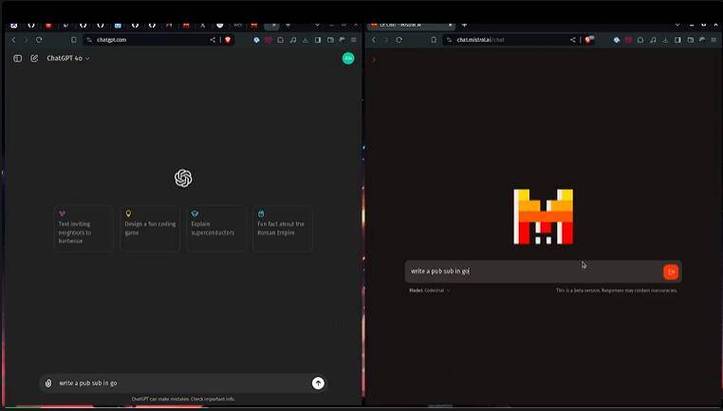The width and height of the screenshot is (723, 411).
Task: Open tab search dropdown in Mistral window
Action: click(677, 25)
